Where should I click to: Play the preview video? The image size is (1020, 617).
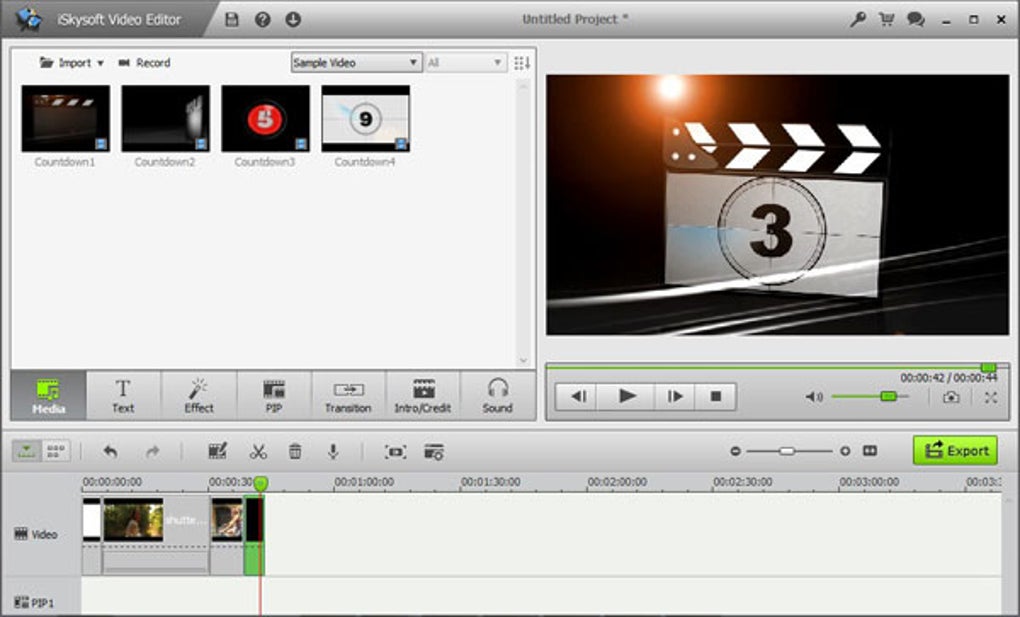tap(626, 396)
